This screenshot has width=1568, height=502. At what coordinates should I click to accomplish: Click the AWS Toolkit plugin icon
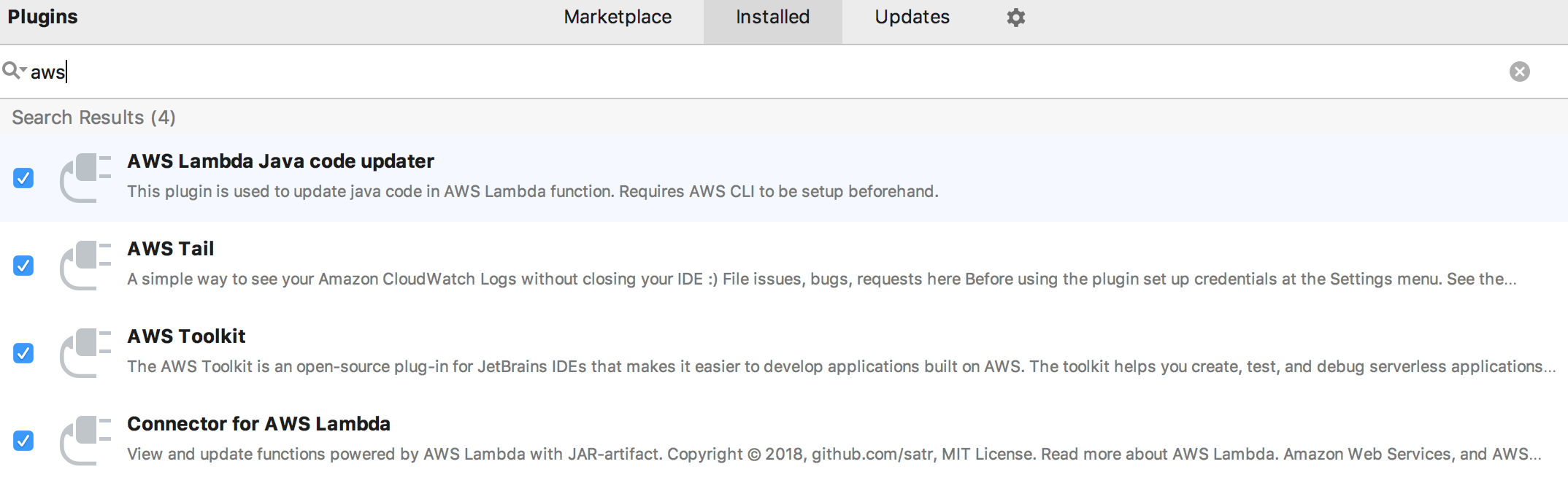tap(85, 352)
